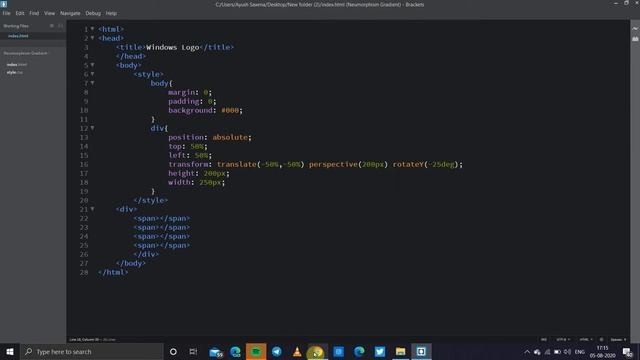Open Windows Start menu
Image resolution: width=640 pixels, height=360 pixels.
pos(10,351)
